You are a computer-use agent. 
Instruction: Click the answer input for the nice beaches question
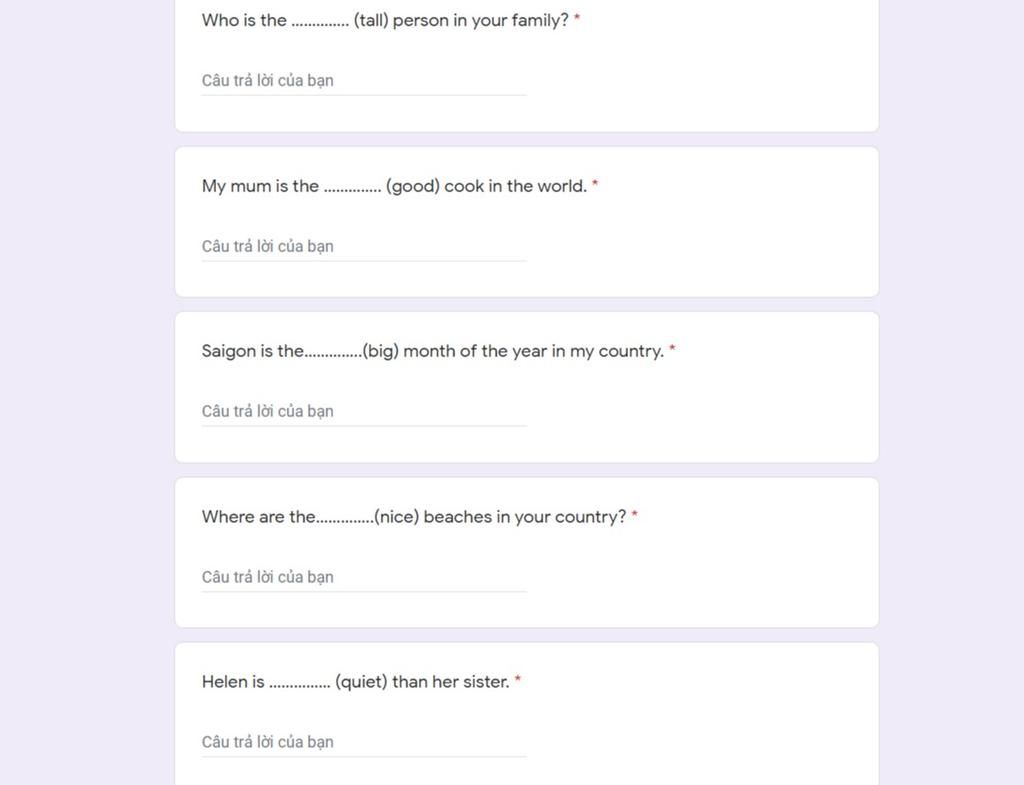[364, 577]
